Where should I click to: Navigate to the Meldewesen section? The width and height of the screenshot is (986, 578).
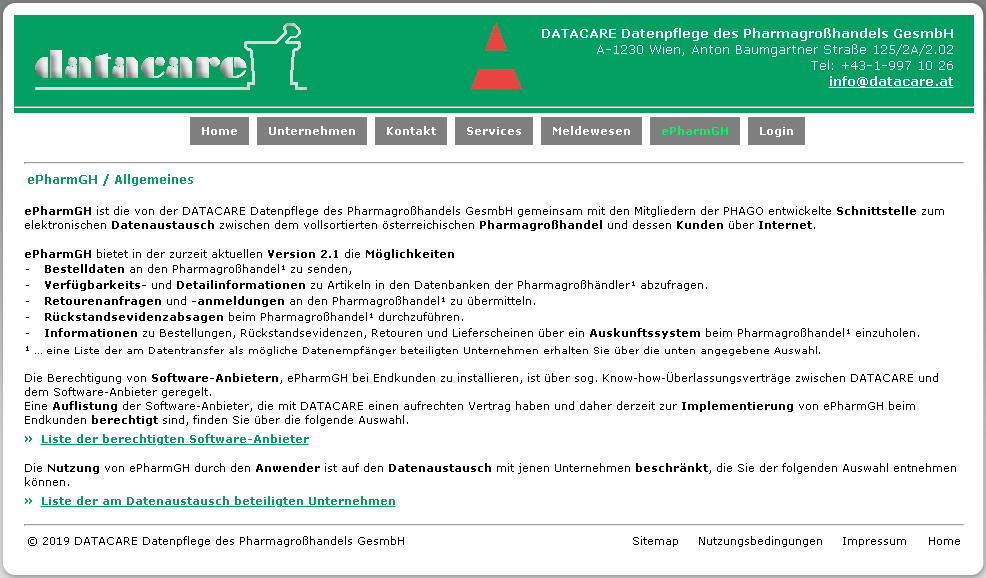coord(591,131)
